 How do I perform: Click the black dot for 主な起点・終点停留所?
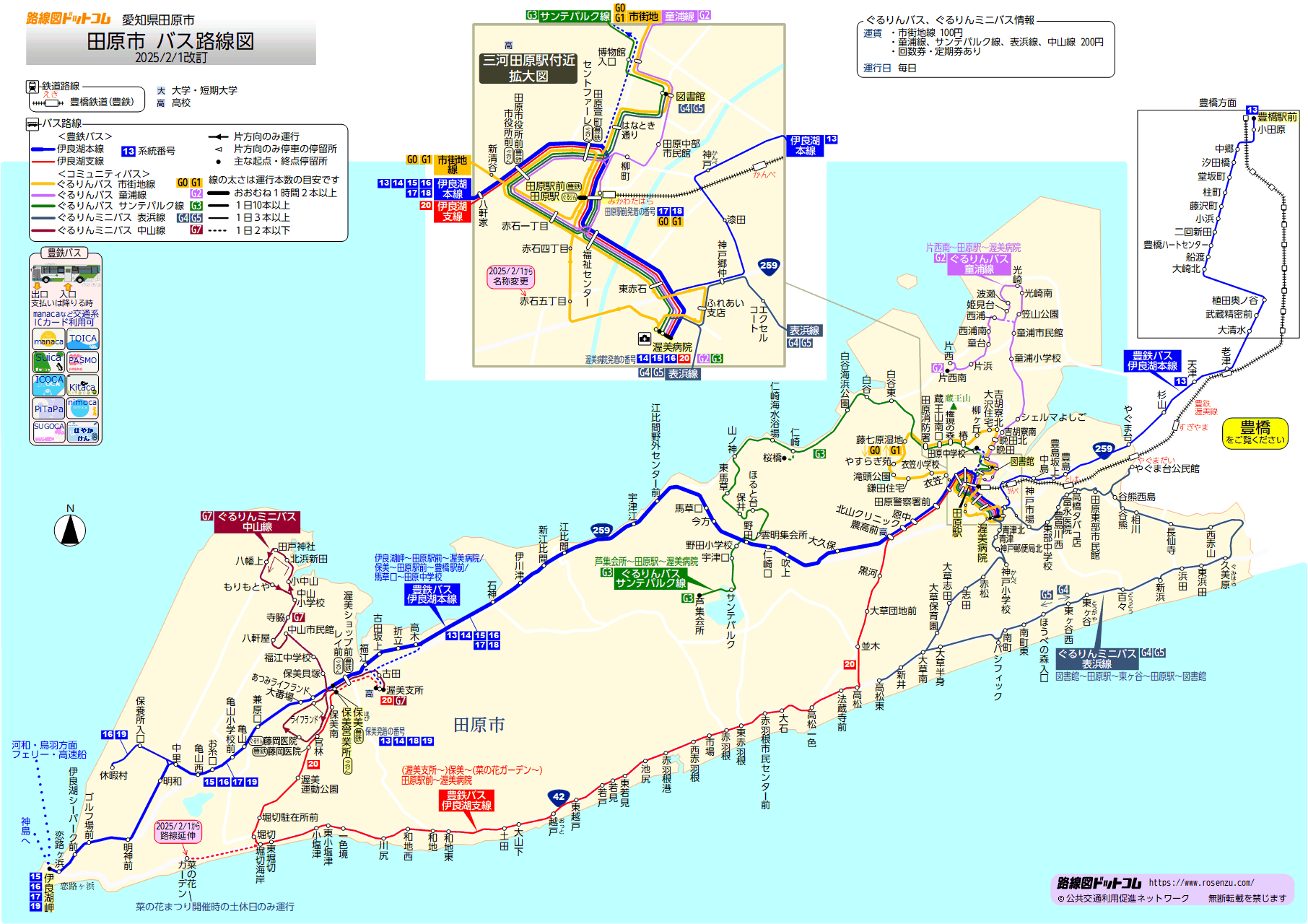click(219, 162)
